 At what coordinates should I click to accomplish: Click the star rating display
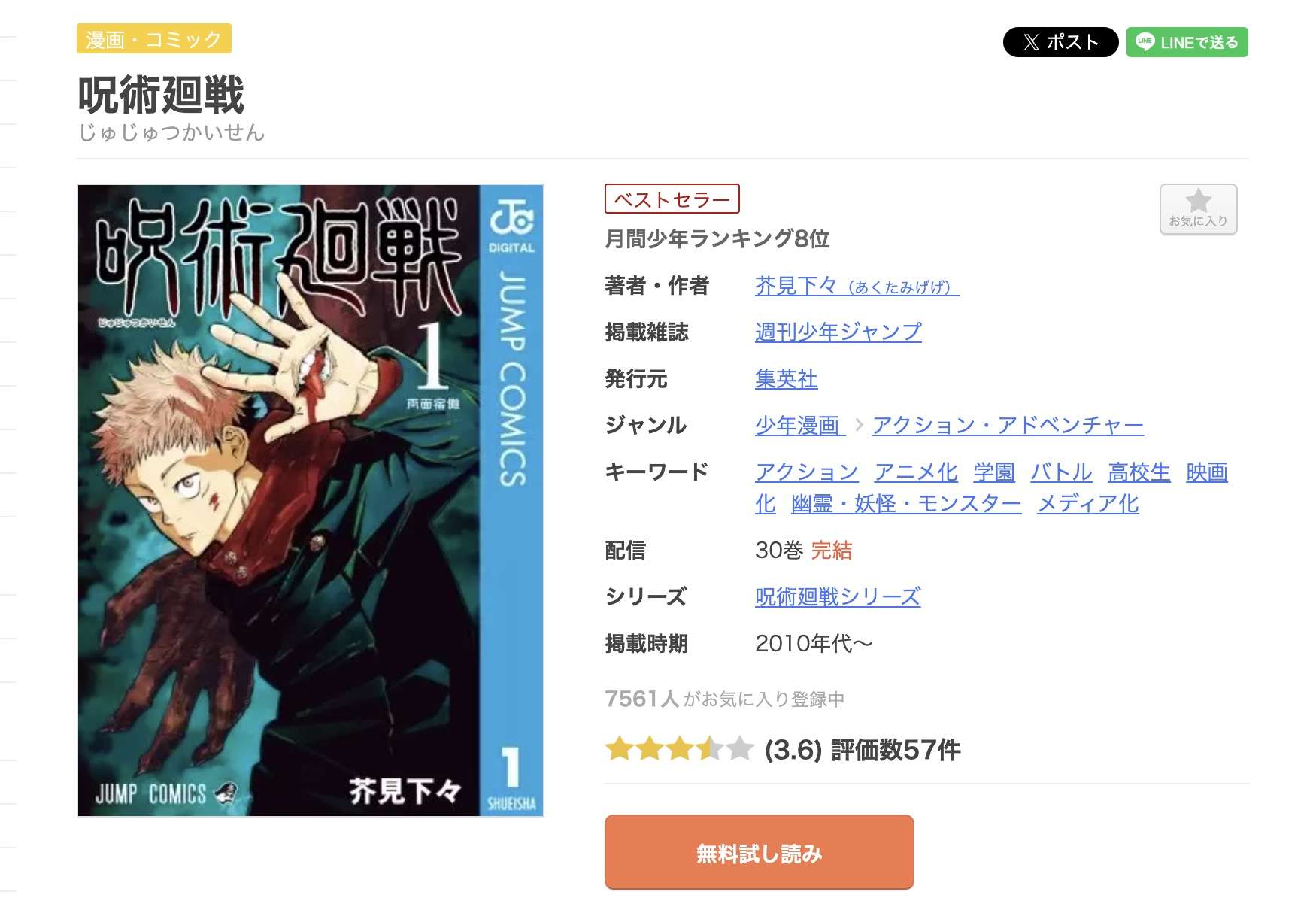tap(679, 749)
